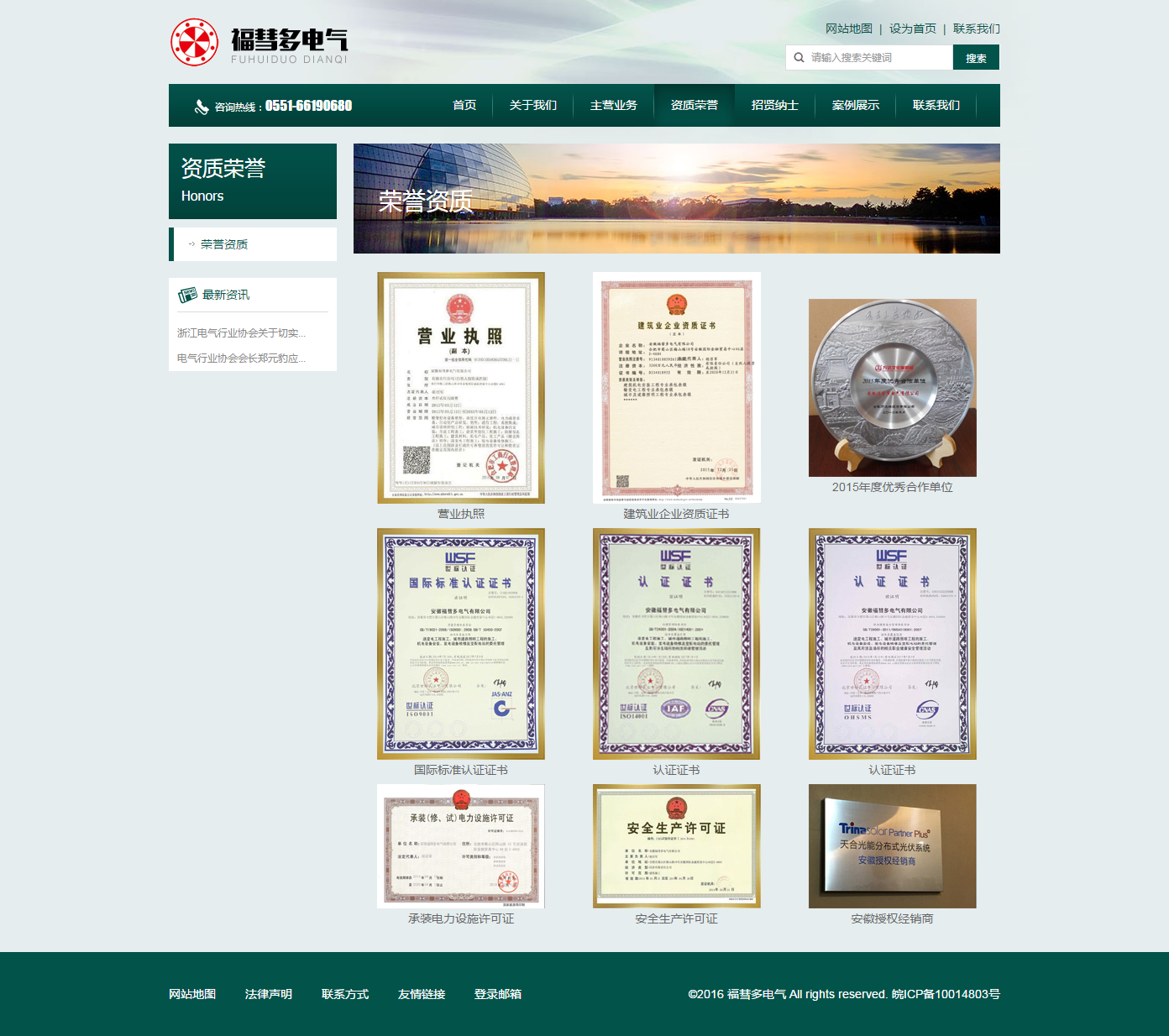View the 2015年度优秀合作单位 silver plate image

pyautogui.click(x=892, y=388)
